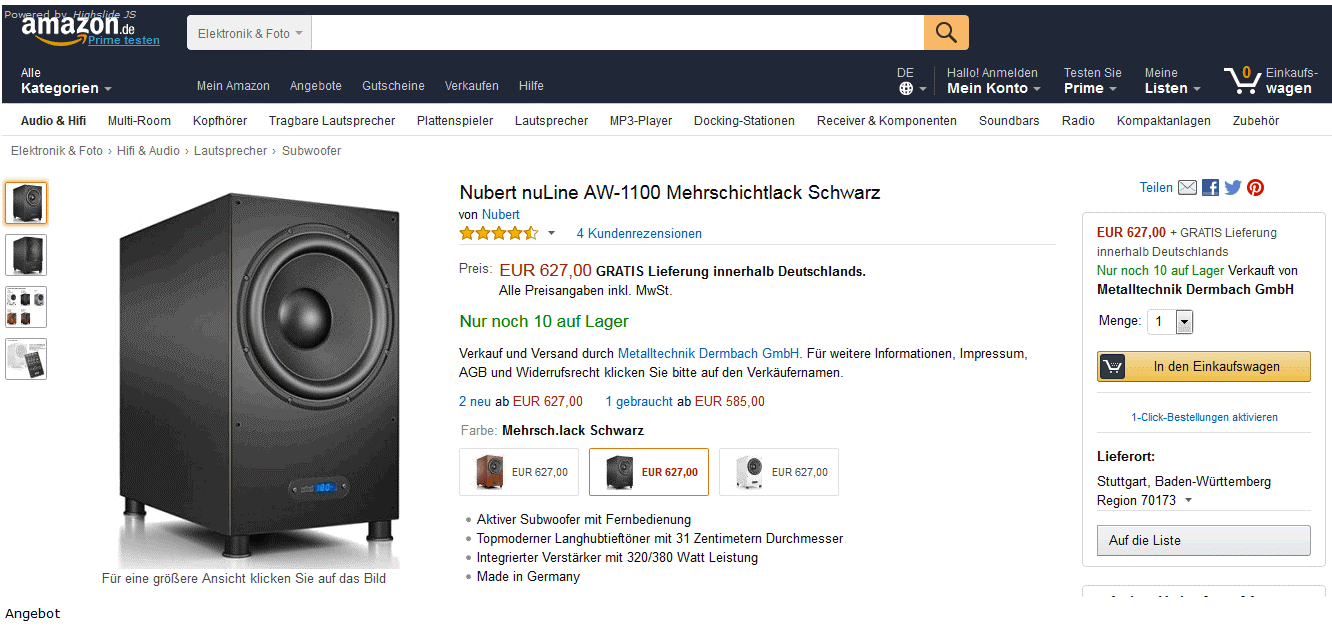Expand the star rating breakdown arrow
The height and width of the screenshot is (627, 1332).
pyautogui.click(x=551, y=233)
